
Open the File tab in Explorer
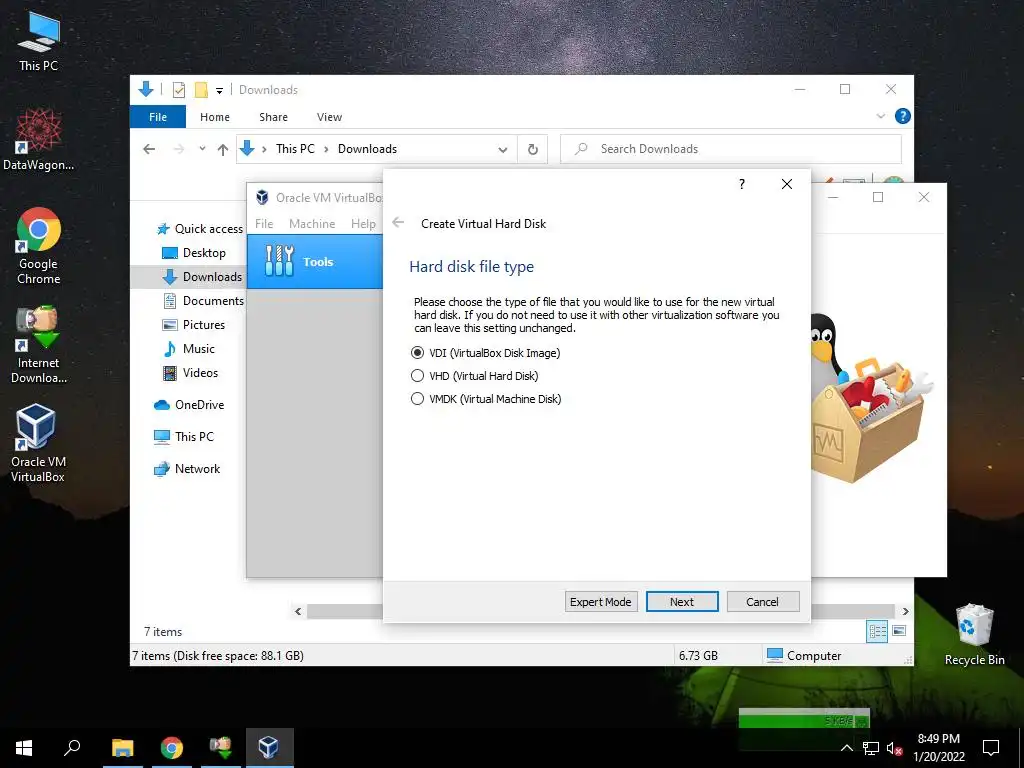click(158, 117)
